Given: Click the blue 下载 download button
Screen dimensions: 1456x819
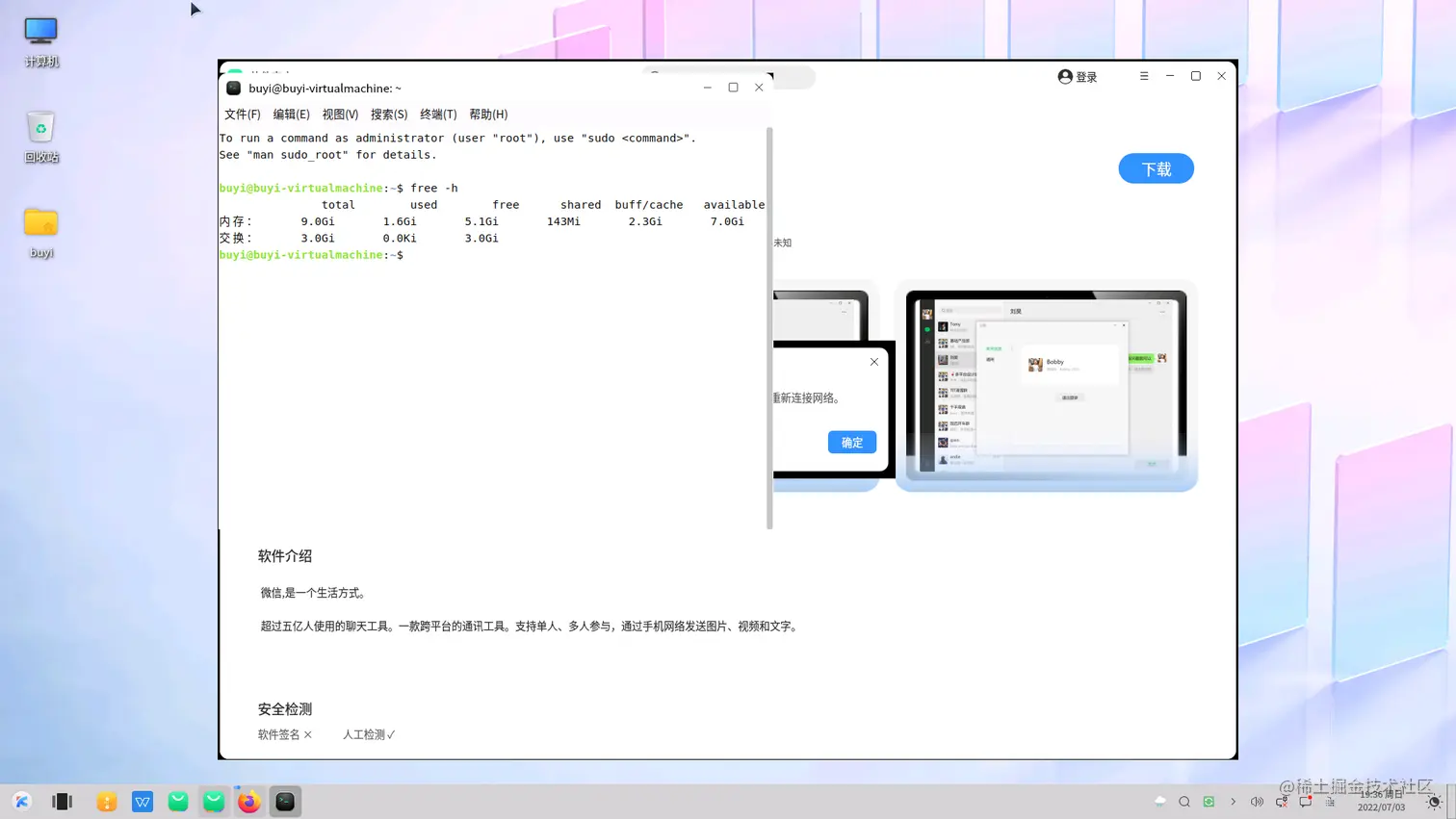Looking at the screenshot, I should (x=1156, y=168).
